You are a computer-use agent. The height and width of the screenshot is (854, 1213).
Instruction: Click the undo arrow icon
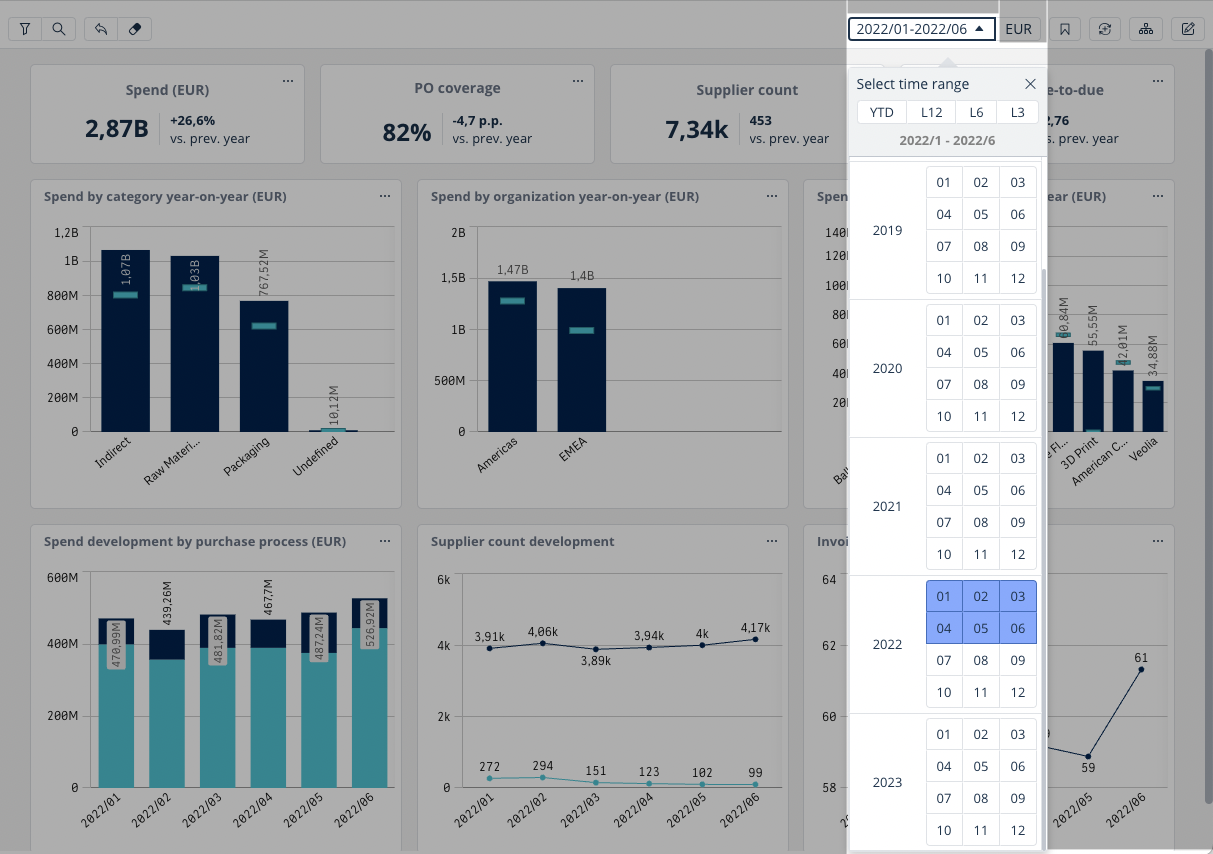(x=101, y=29)
